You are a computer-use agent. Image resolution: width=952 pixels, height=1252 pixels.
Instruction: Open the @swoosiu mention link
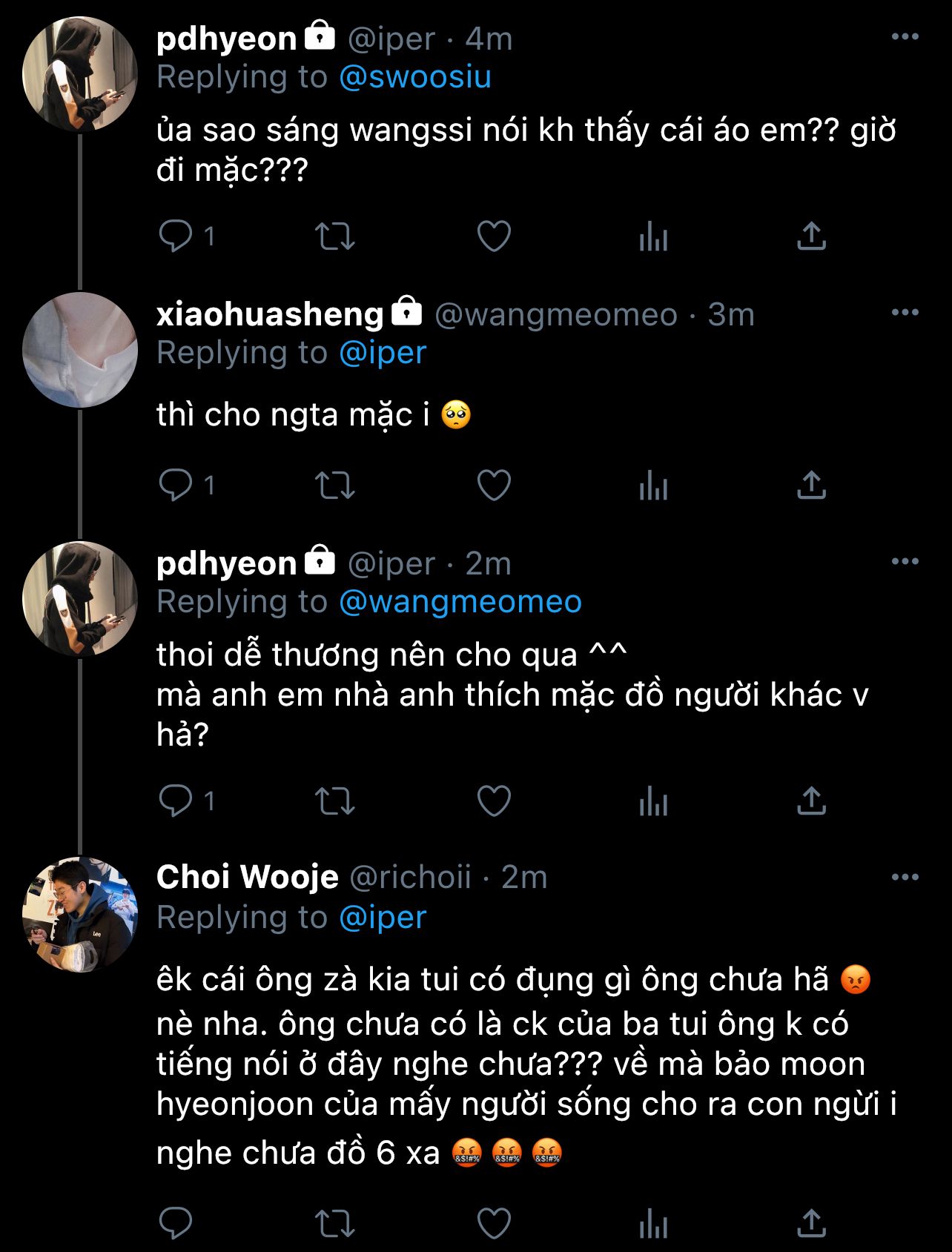click(x=415, y=77)
